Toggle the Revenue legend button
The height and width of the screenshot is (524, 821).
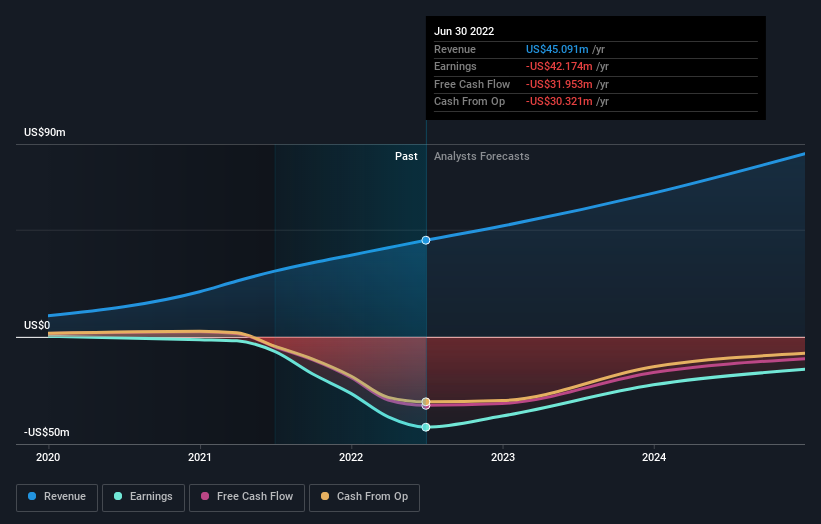[57, 497]
